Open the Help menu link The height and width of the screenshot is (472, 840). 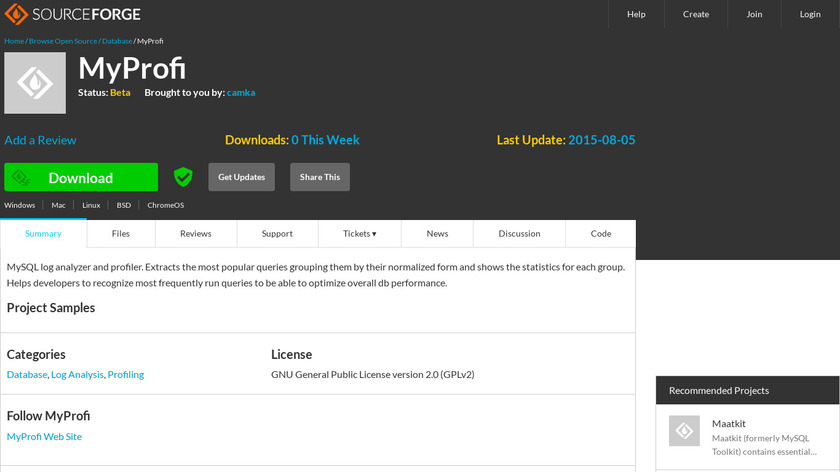coord(636,14)
